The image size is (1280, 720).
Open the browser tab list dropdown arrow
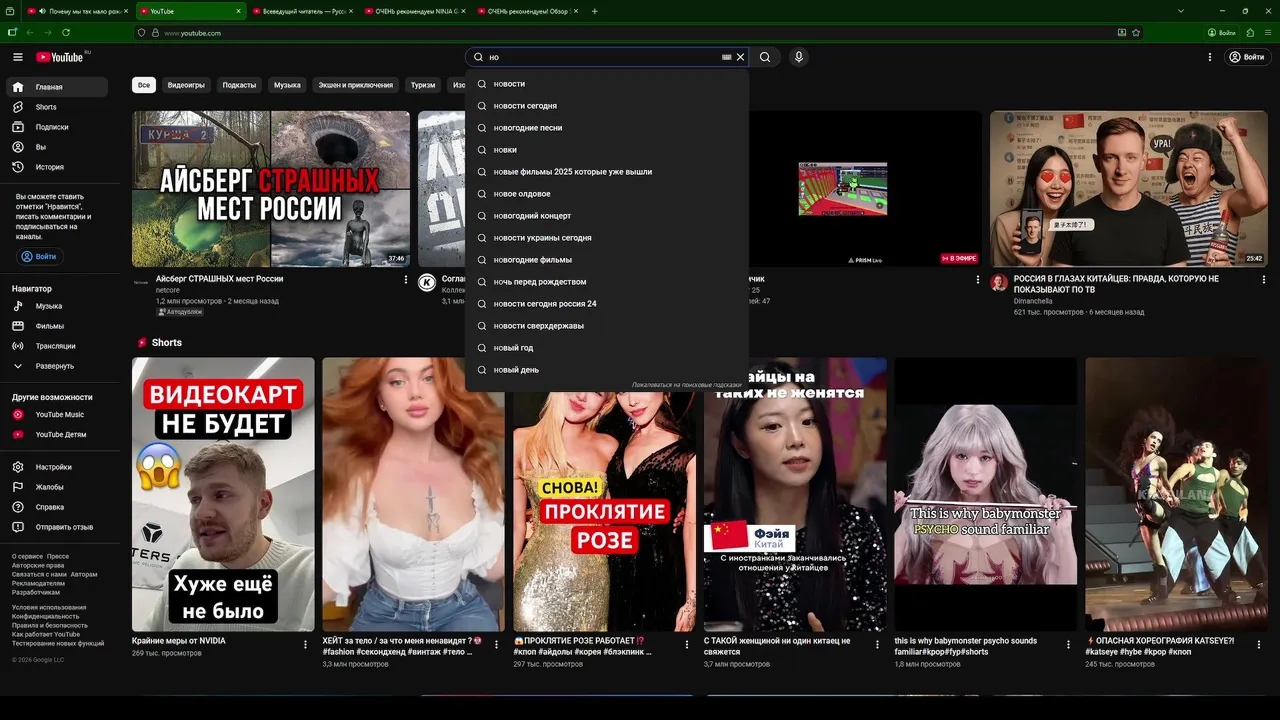(1181, 11)
